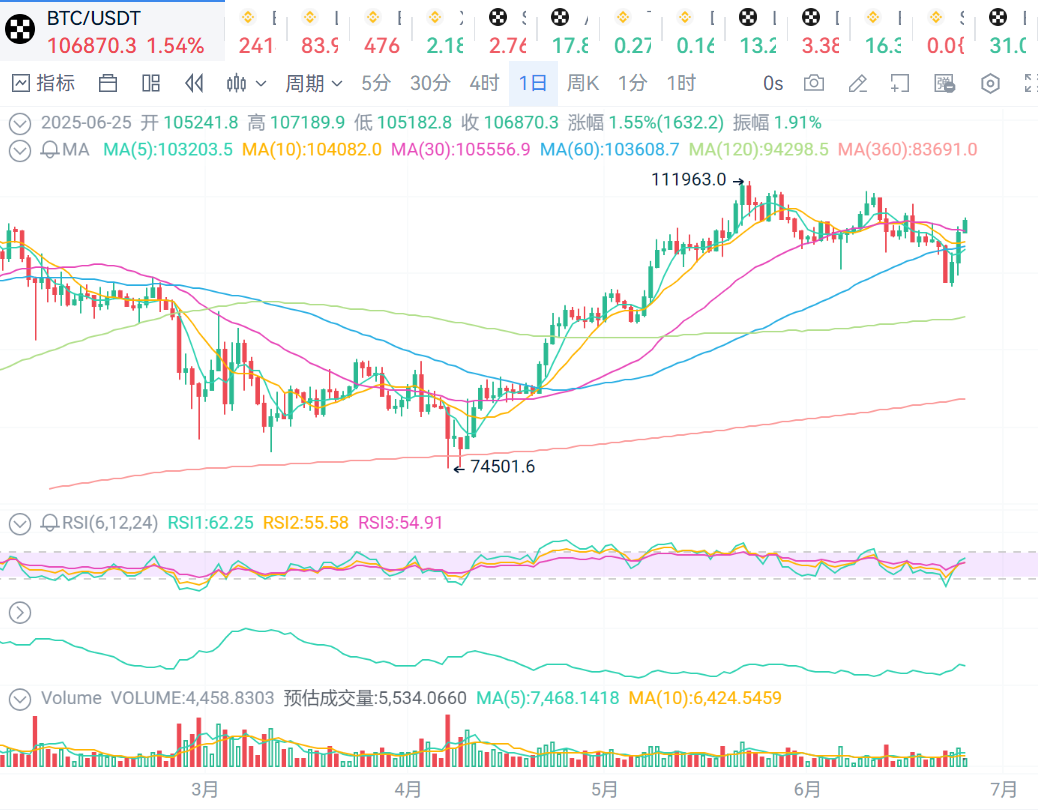Open the ticker tab showing 2.76

[507, 30]
